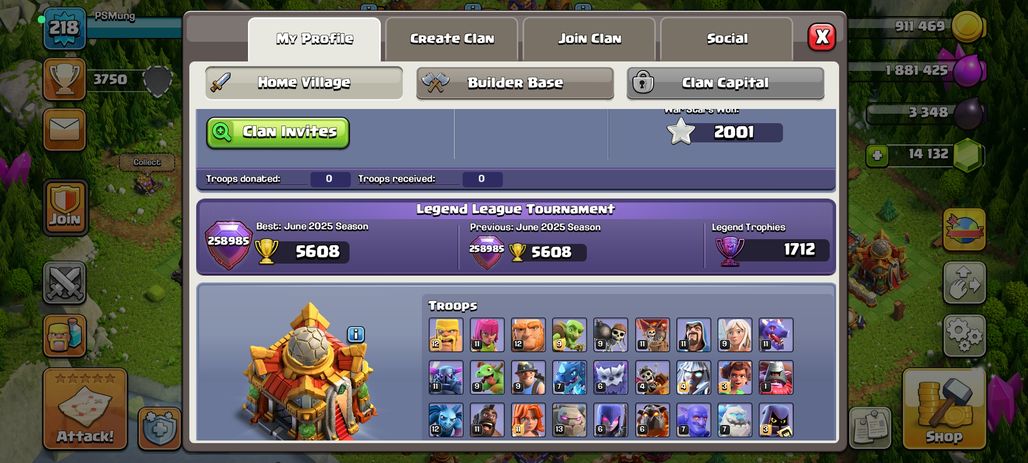
Task: Select the Home Village view
Action: [304, 83]
